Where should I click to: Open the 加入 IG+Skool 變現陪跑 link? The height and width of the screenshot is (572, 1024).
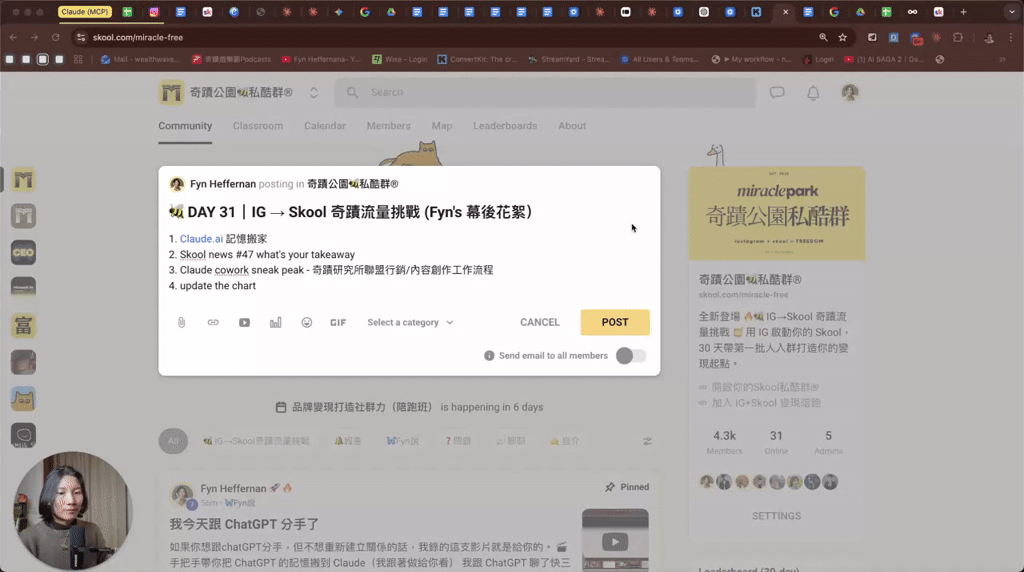766,403
